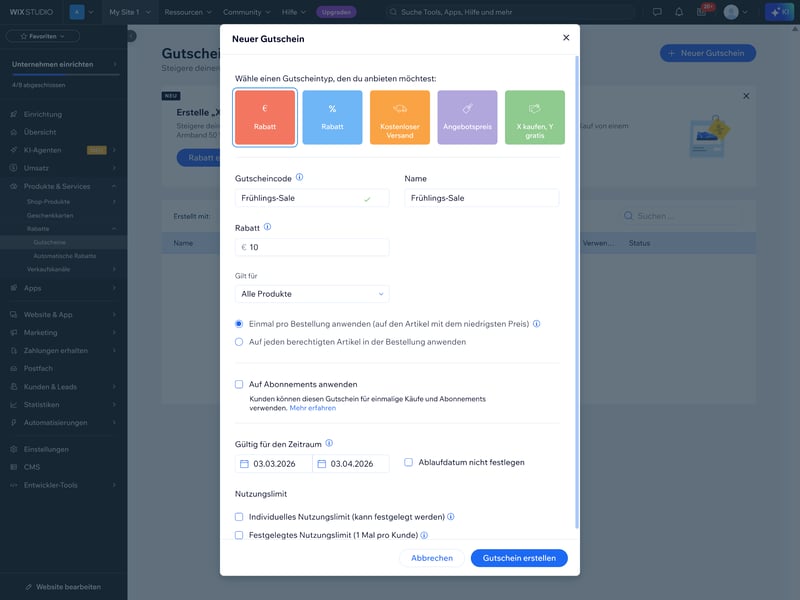
Task: Open the Favoriten dropdown
Action: (x=43, y=36)
